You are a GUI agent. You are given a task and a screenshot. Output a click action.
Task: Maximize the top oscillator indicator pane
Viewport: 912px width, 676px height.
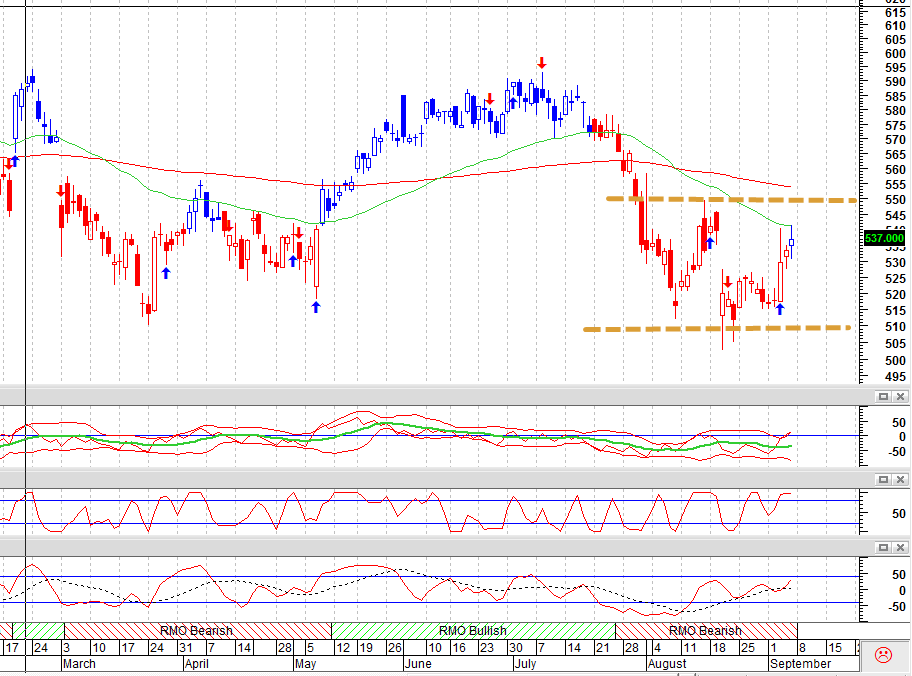tap(883, 397)
